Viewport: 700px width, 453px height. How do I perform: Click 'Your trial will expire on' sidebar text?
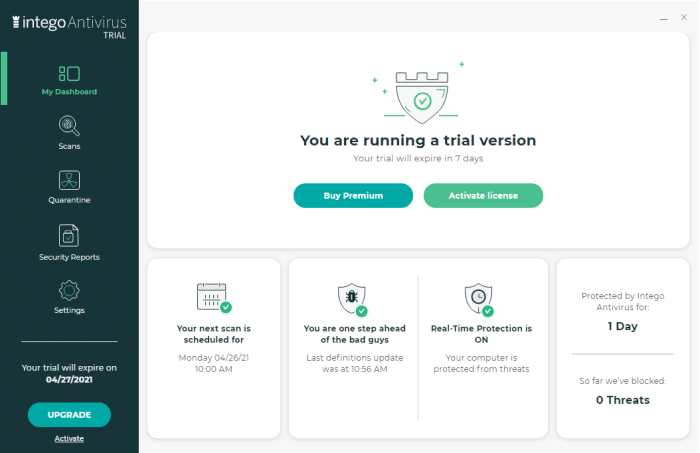pos(69,368)
